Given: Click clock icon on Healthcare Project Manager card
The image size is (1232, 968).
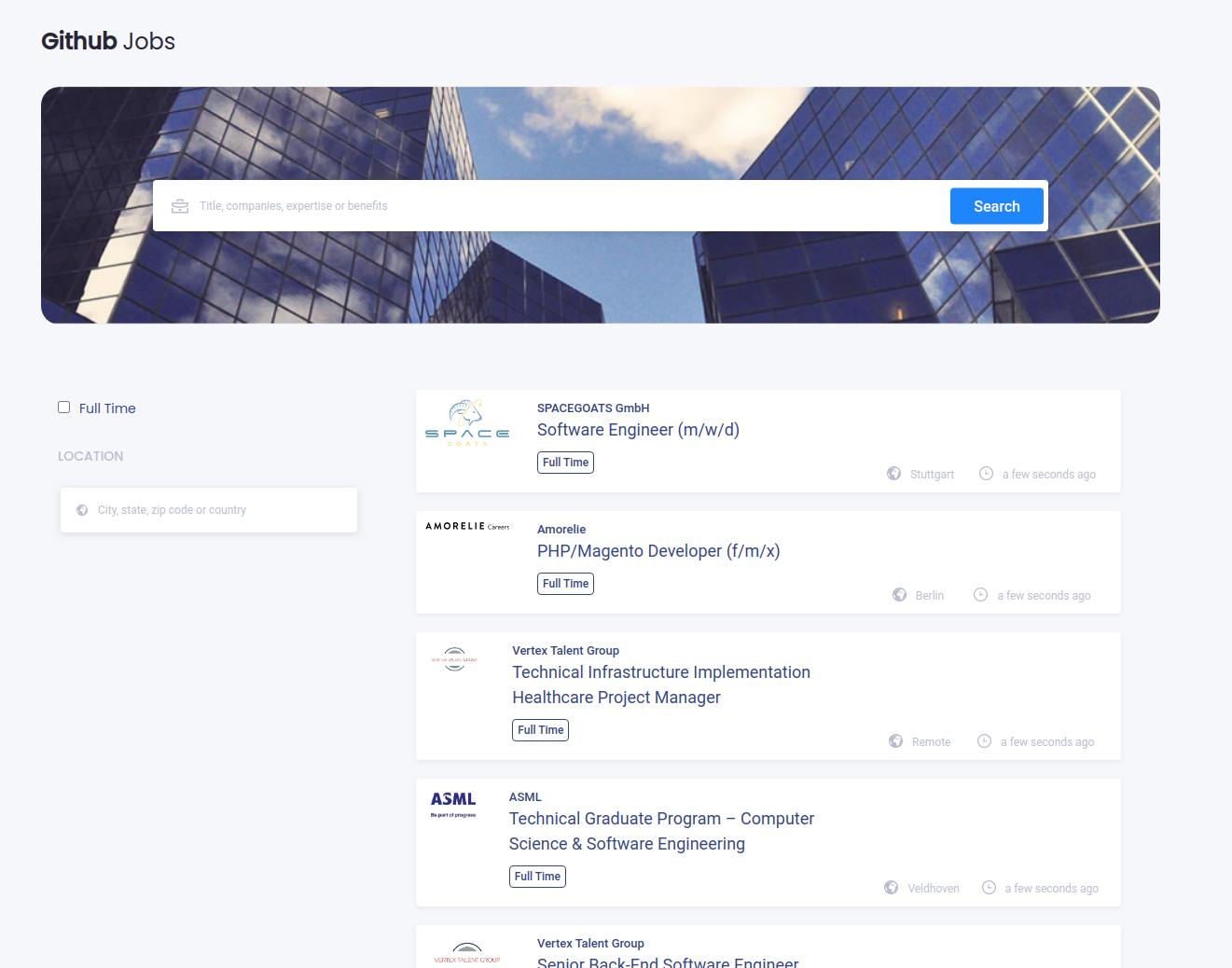Looking at the screenshot, I should [x=984, y=741].
